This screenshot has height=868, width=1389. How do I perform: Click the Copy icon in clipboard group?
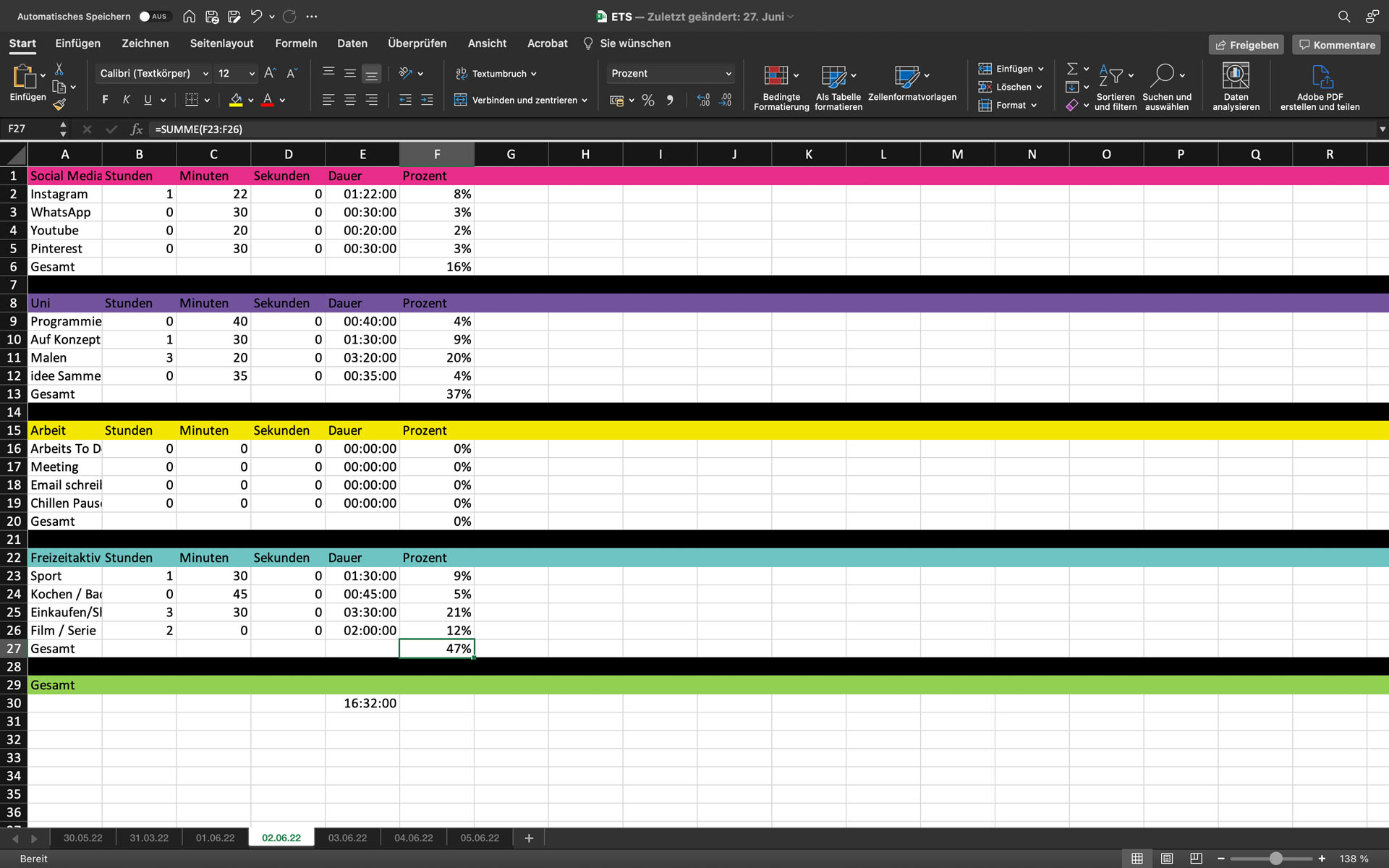[59, 87]
